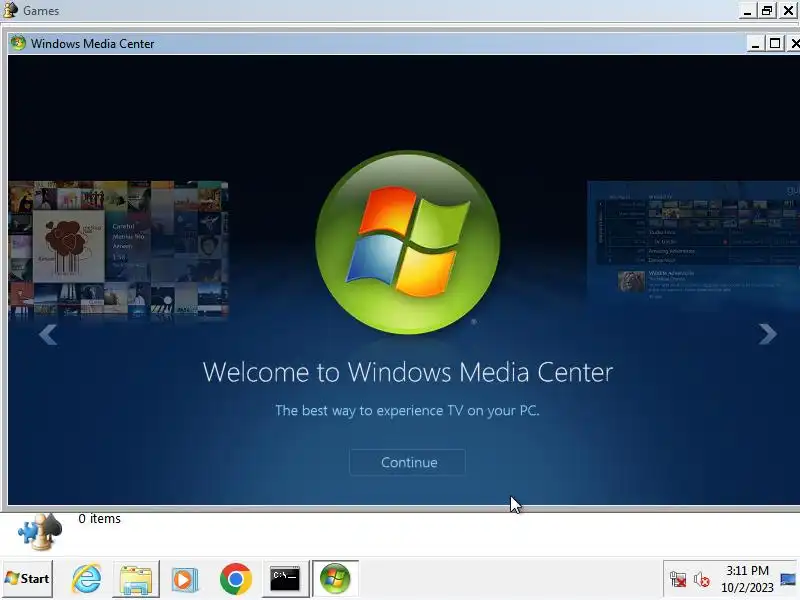
Task: Open the Start menu
Action: [x=27, y=579]
